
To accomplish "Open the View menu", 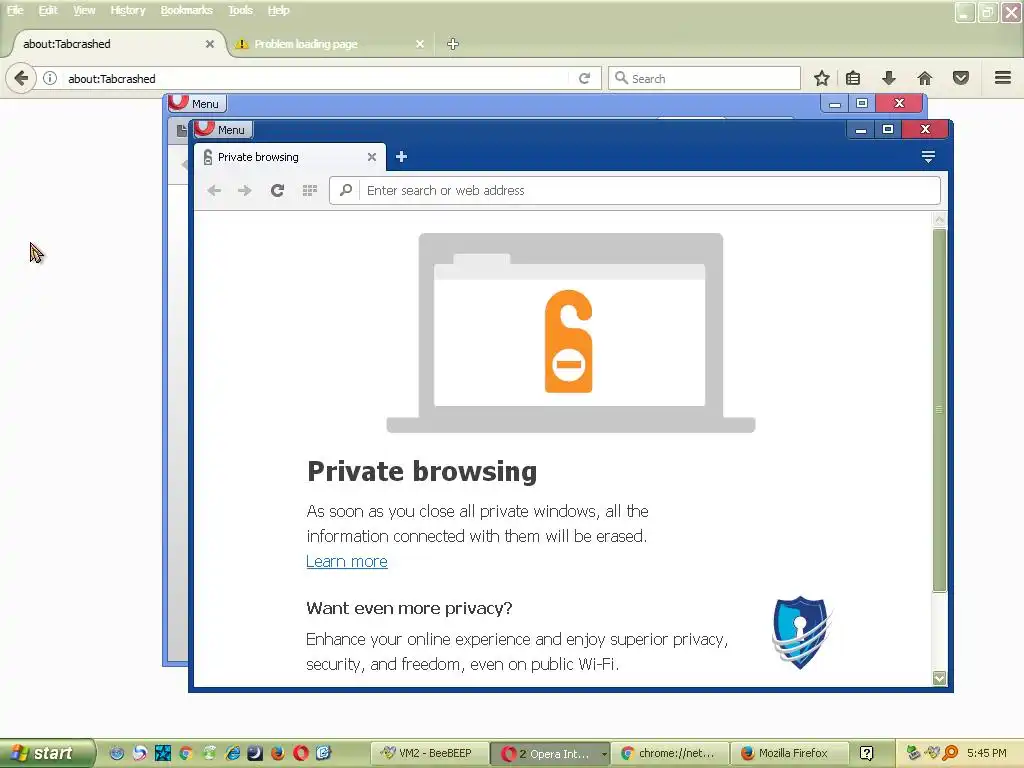I will [84, 10].
